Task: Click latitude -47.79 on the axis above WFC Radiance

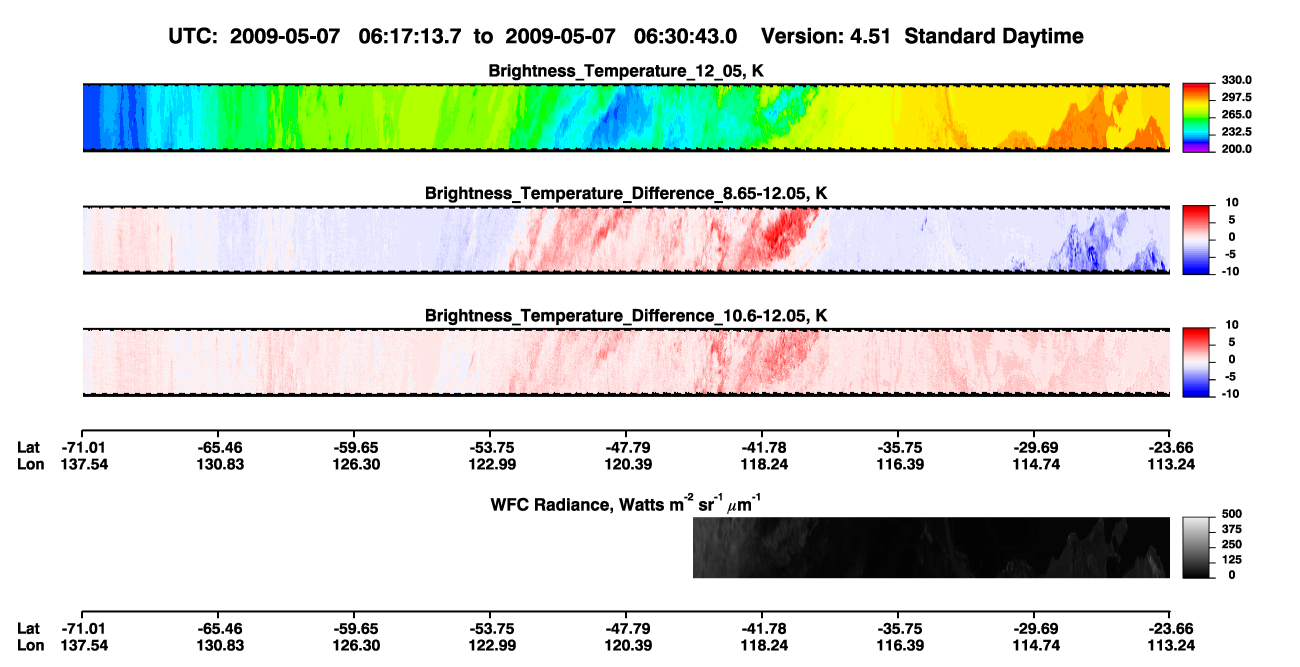Action: point(626,447)
